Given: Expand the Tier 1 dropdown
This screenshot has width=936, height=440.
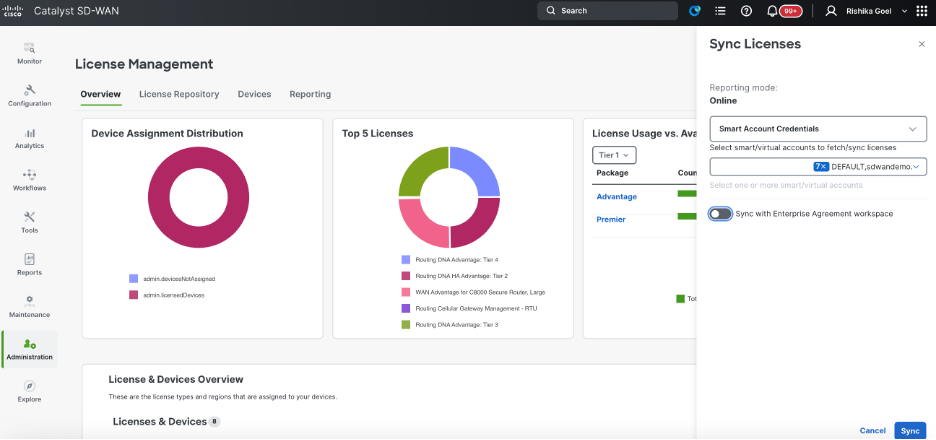Looking at the screenshot, I should click(x=614, y=155).
